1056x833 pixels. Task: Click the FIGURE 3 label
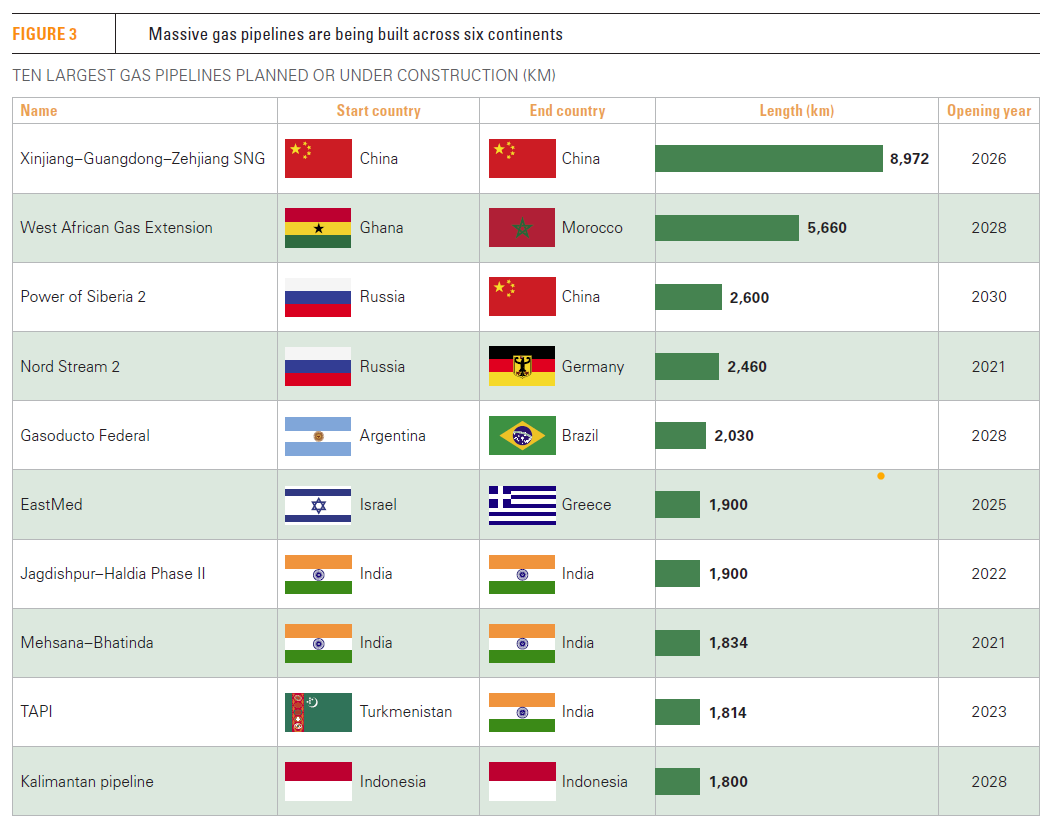(45, 34)
